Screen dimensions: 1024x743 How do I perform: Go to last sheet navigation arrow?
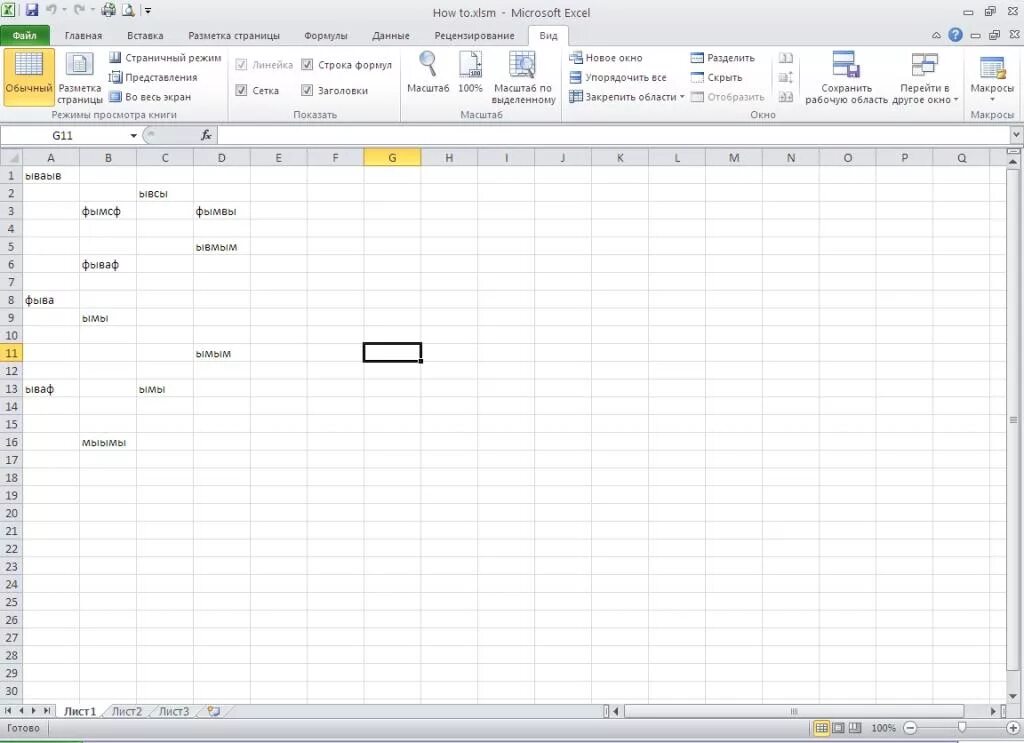point(46,710)
